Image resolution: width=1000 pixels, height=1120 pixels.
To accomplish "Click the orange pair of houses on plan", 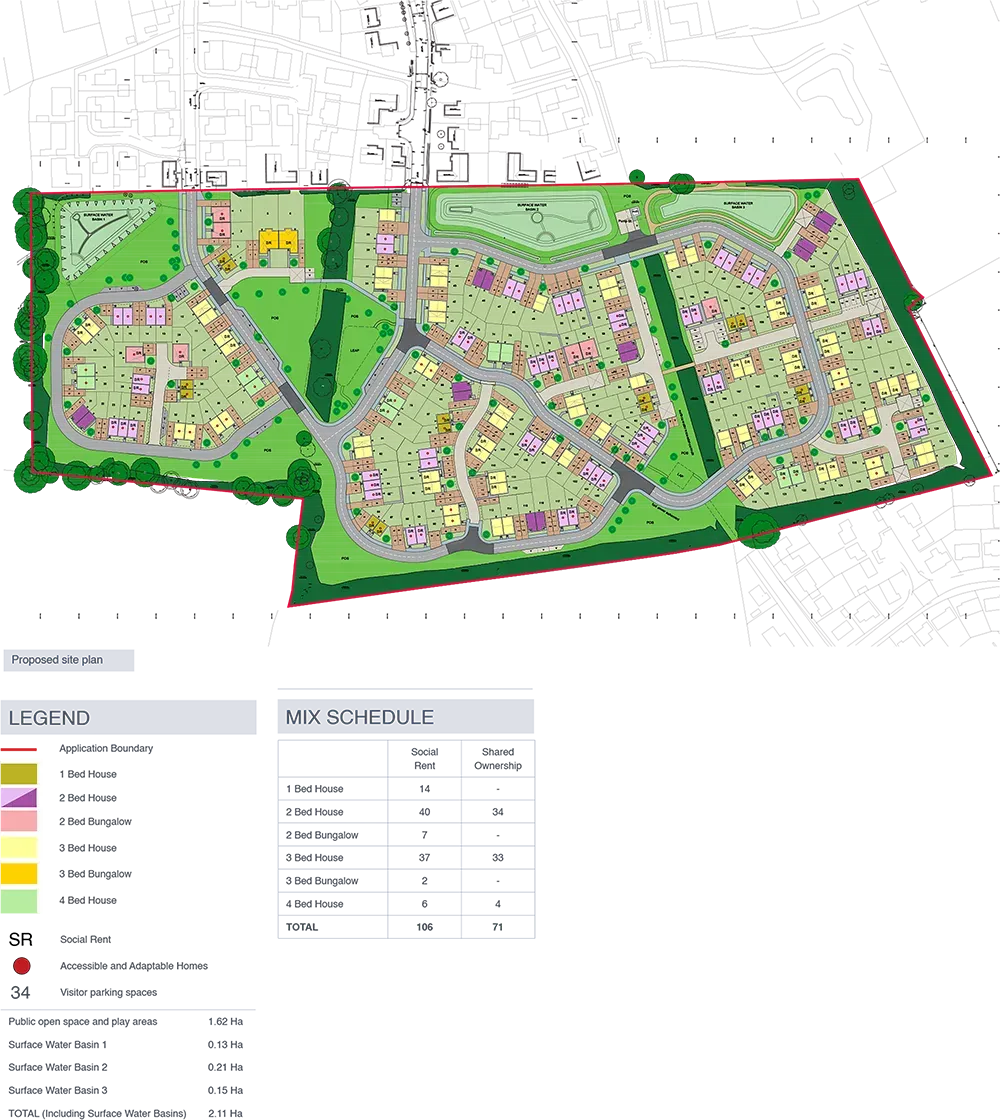I will [x=278, y=241].
